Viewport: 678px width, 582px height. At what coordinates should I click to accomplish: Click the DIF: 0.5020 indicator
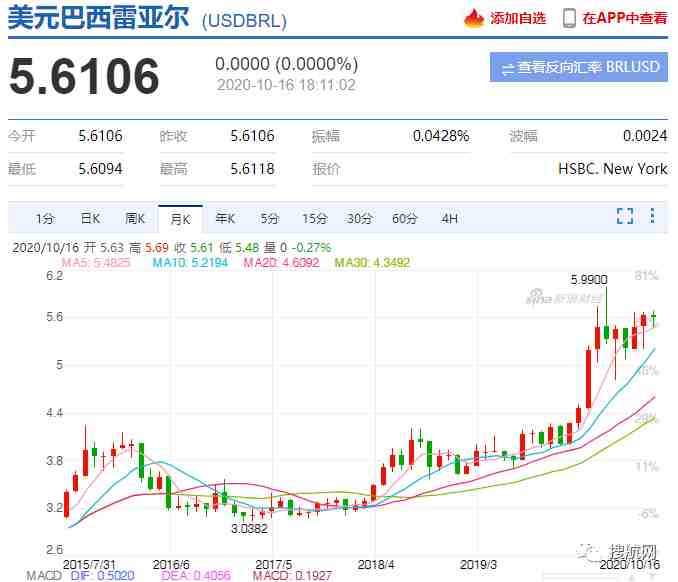pos(102,576)
